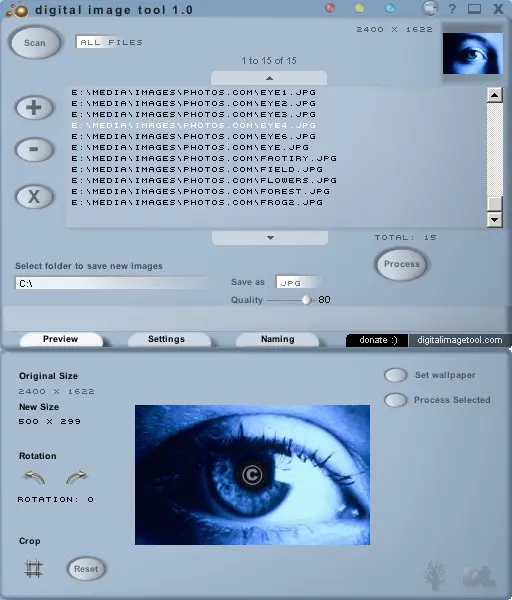
Task: Go to next page with down arrow bar
Action: point(270,238)
